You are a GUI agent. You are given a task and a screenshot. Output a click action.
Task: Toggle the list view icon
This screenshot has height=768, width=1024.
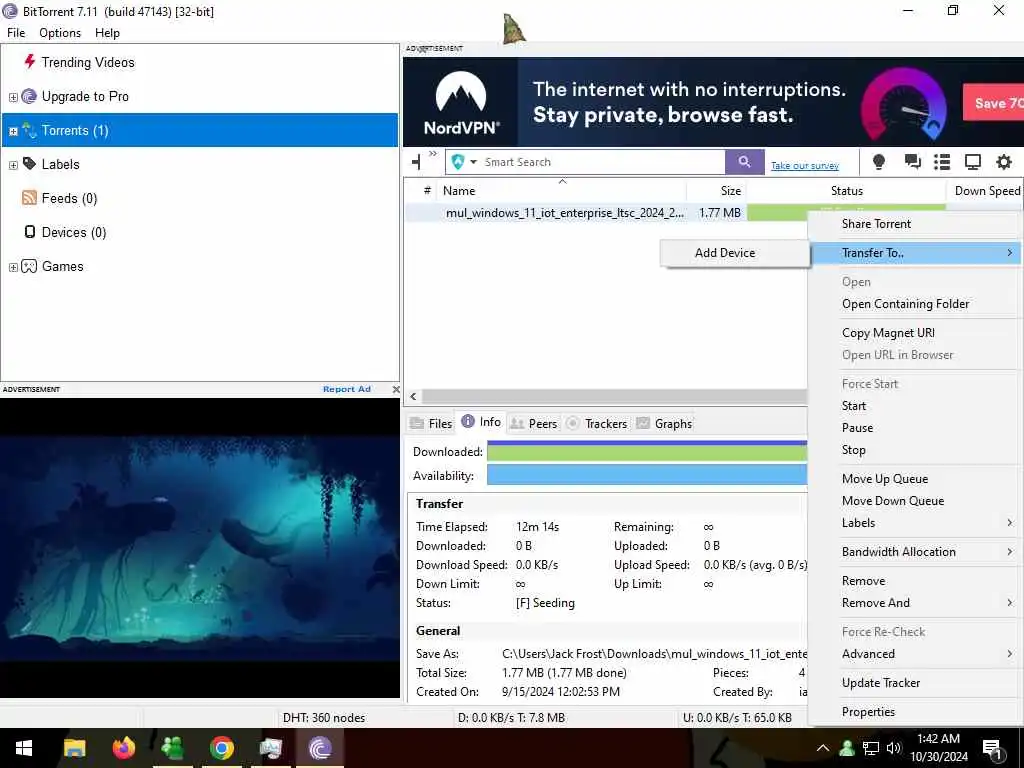point(942,161)
